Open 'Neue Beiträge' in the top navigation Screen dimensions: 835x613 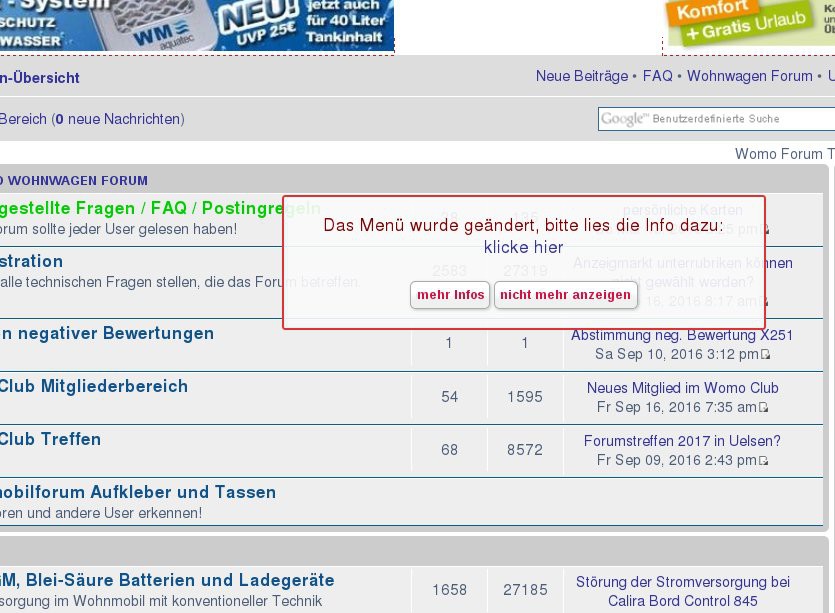(x=582, y=76)
